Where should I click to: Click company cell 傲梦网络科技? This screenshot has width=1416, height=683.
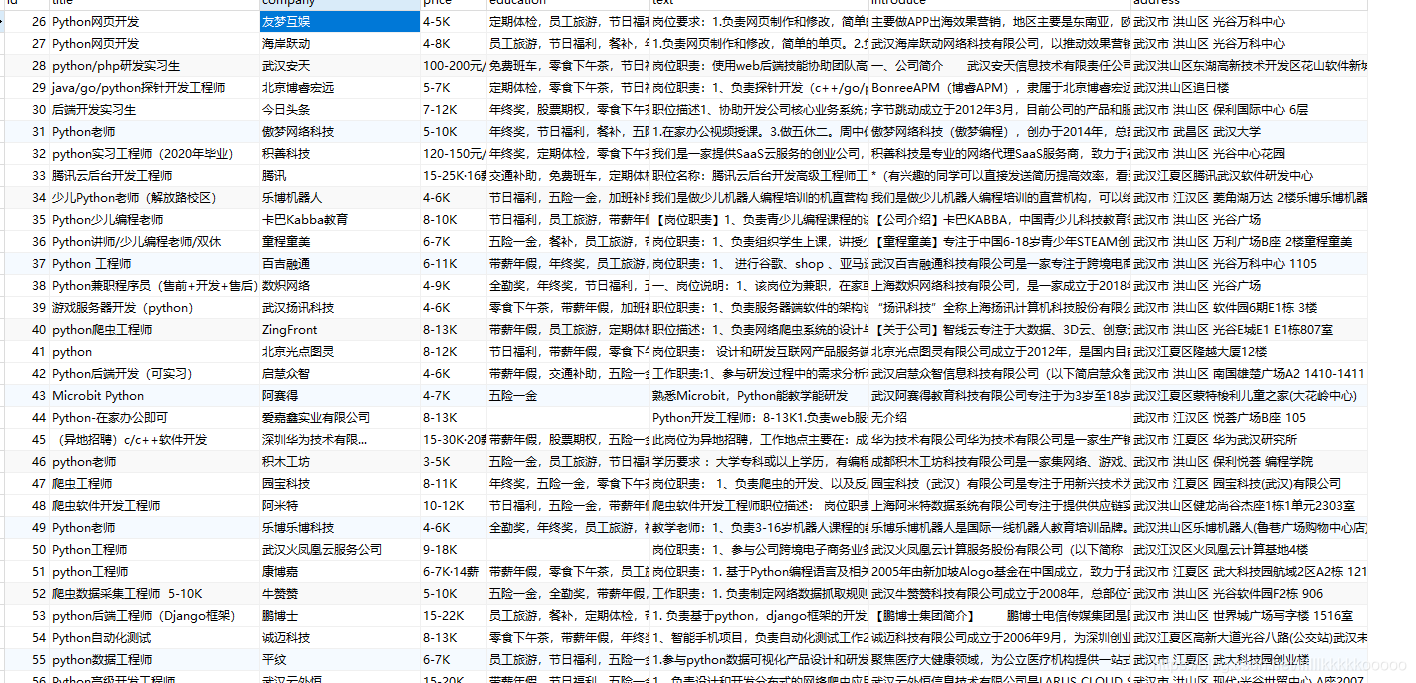pos(339,131)
